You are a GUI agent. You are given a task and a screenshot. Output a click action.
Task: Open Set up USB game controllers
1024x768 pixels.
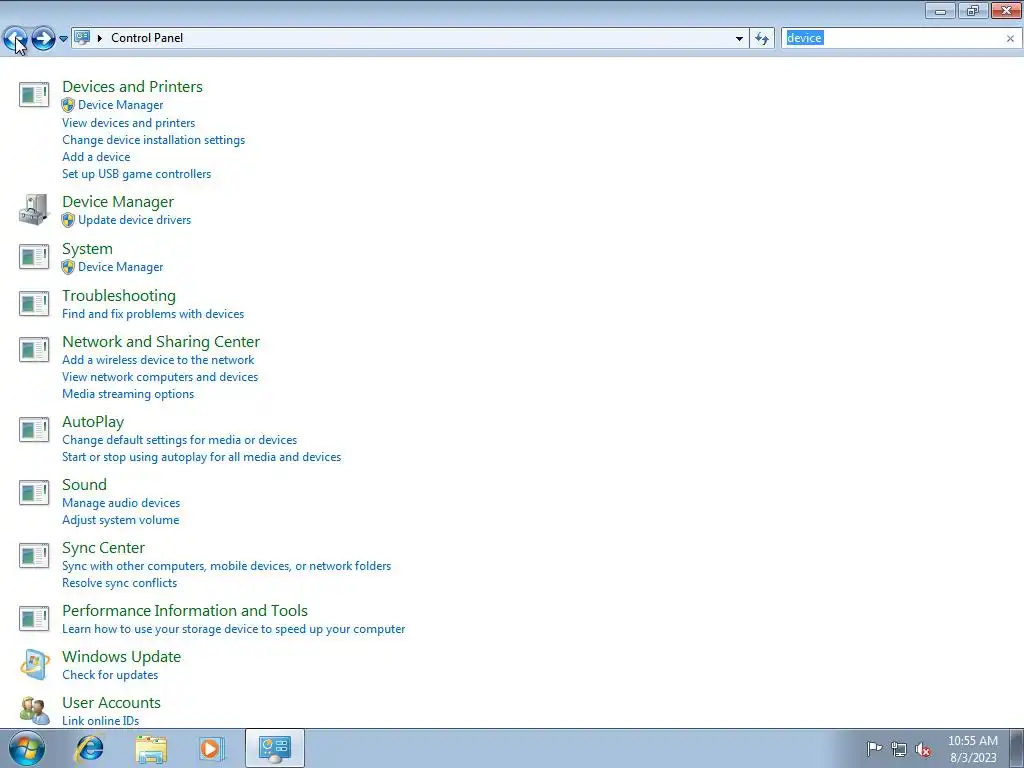tap(136, 174)
